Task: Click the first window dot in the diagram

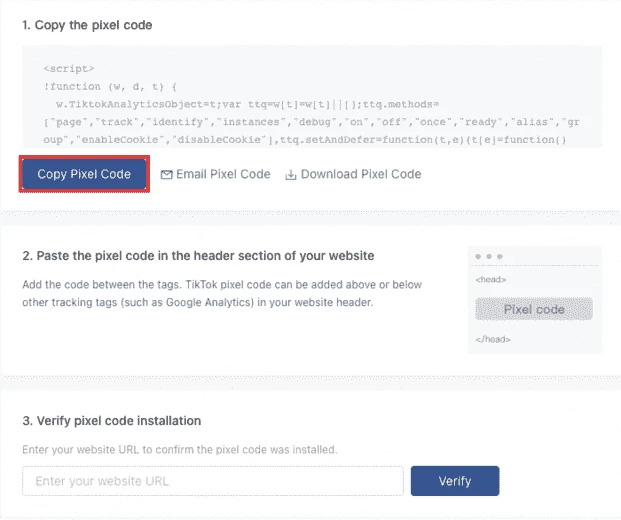Action: [478, 257]
